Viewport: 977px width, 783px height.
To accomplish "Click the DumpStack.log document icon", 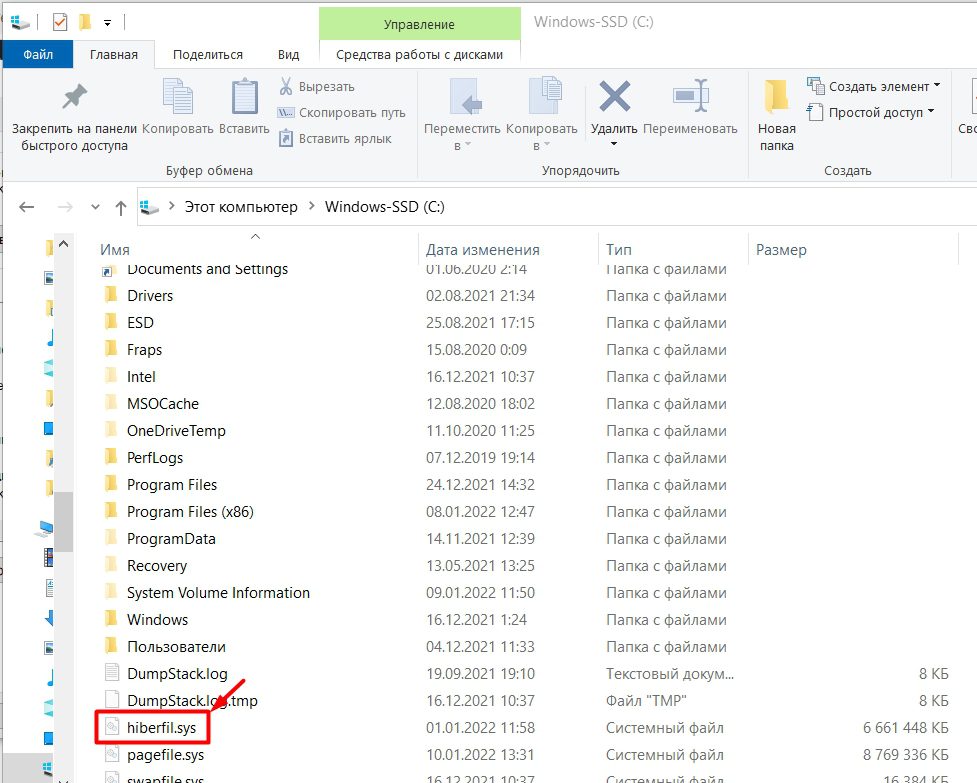I will (112, 673).
